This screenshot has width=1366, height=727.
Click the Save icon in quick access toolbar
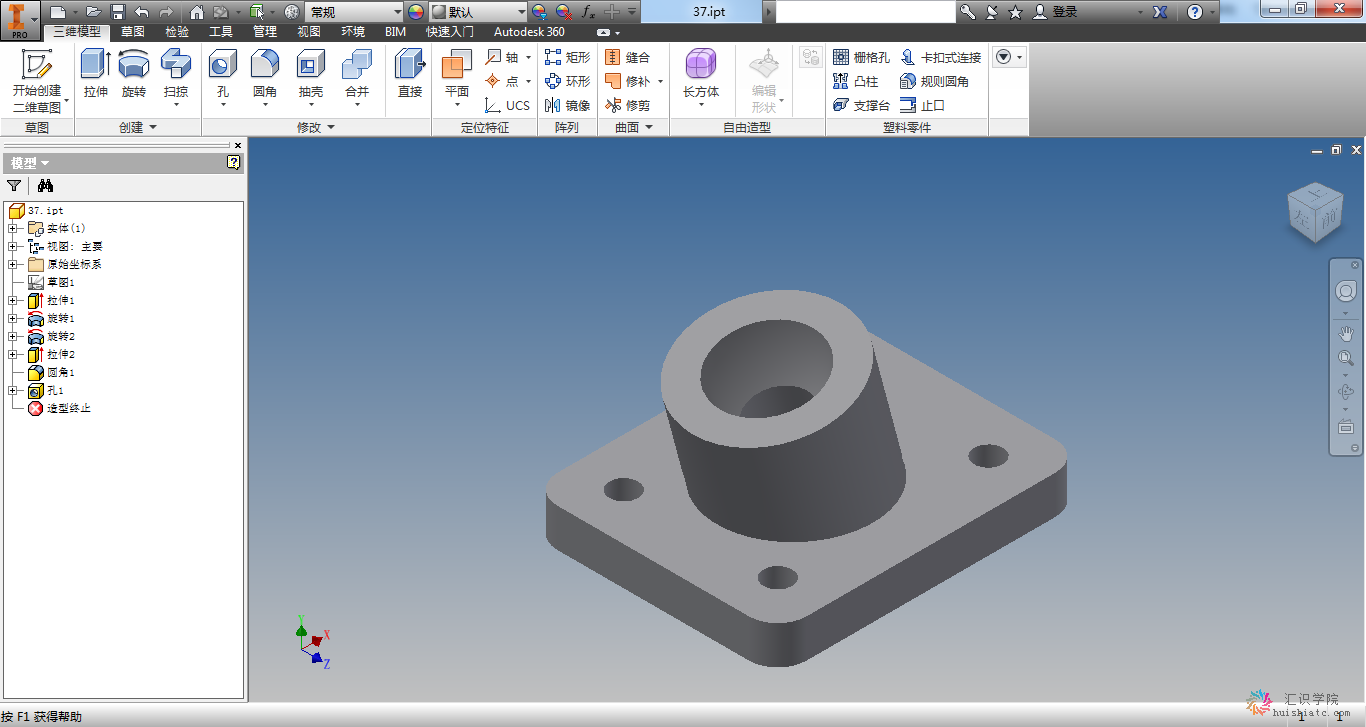tap(118, 12)
